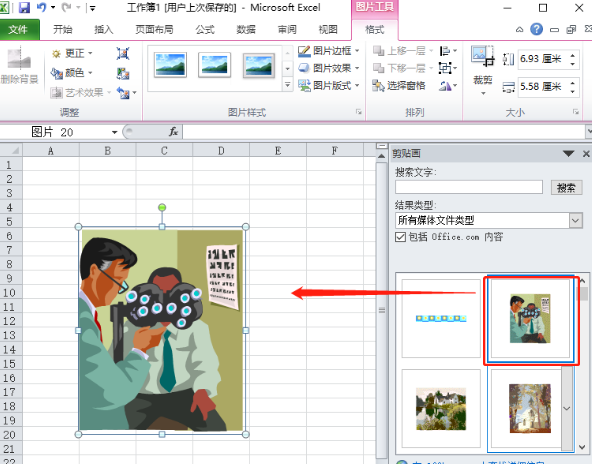The image size is (592, 464).
Task: Select the eye doctor clip art thumbnail
Action: tap(530, 318)
